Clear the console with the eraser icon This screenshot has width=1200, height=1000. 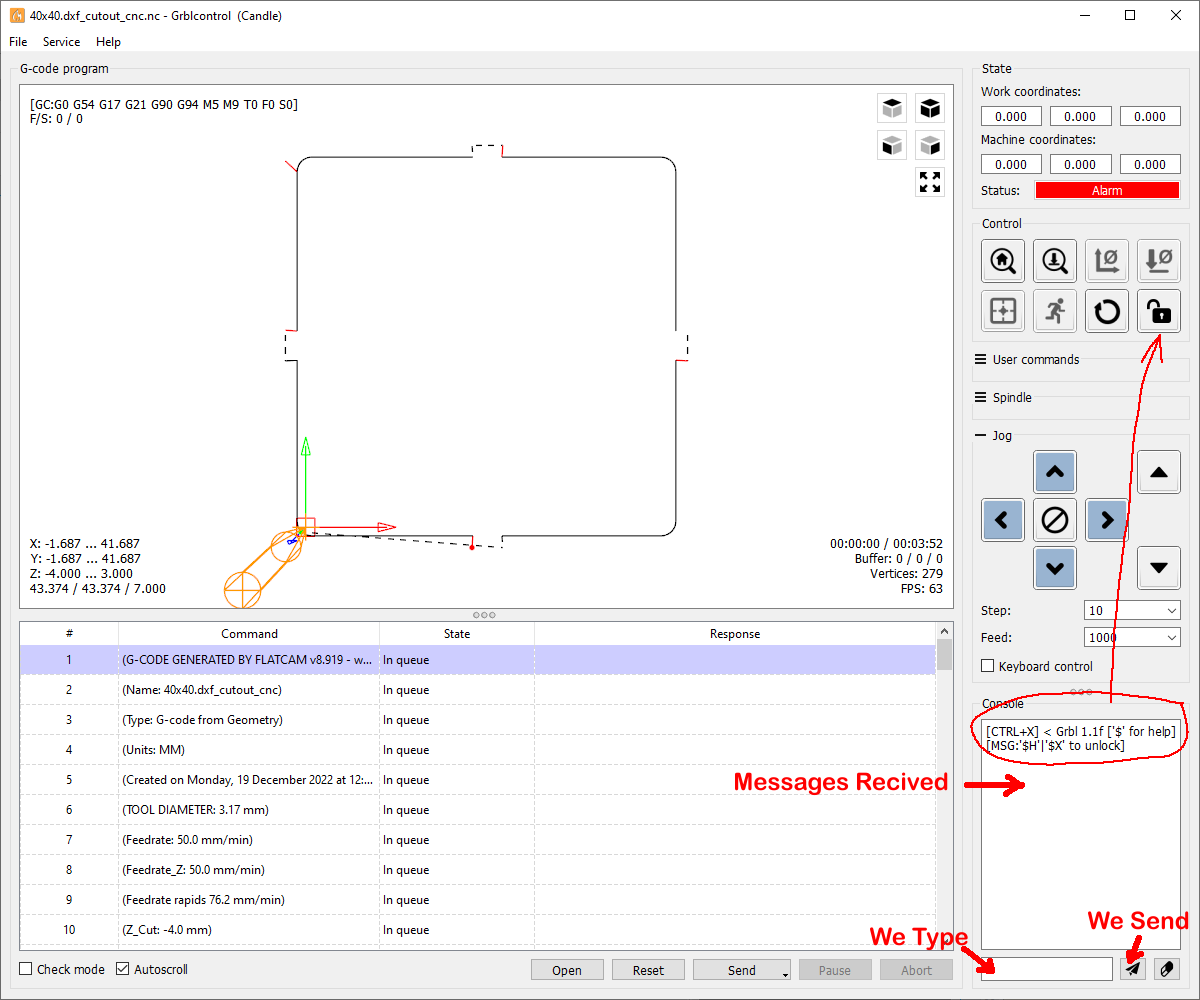[x=1167, y=969]
